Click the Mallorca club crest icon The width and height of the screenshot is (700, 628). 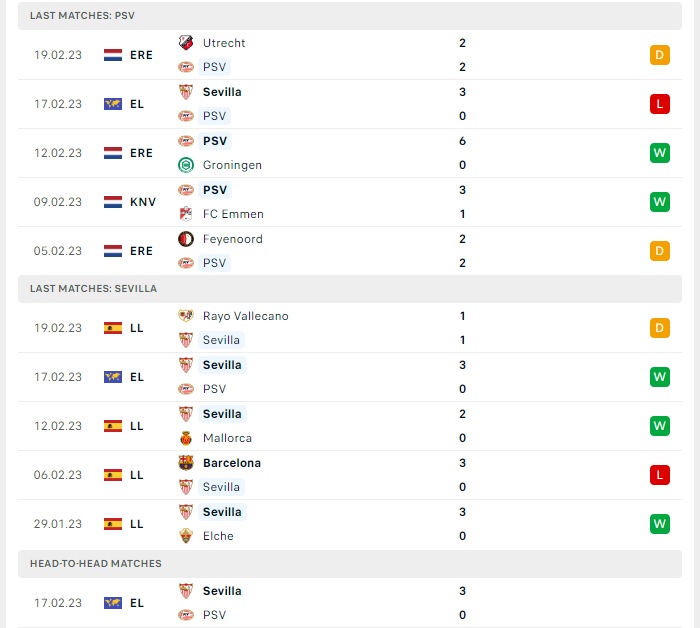click(x=186, y=438)
